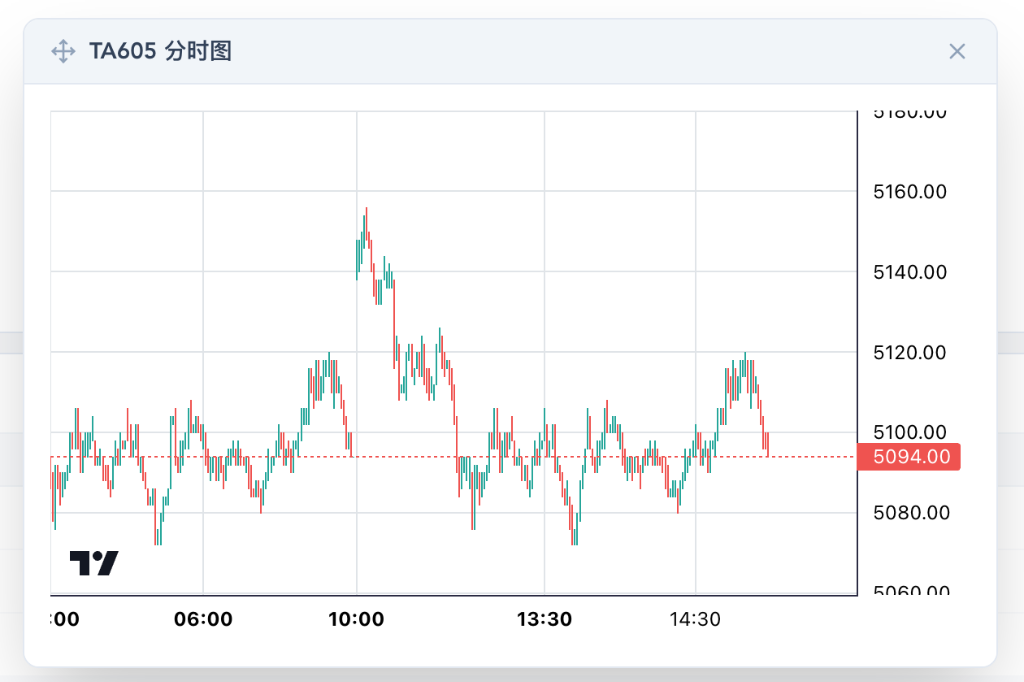Viewport: 1024px width, 682px height.
Task: Click the four-arrow move icon in the header
Action: [63, 51]
